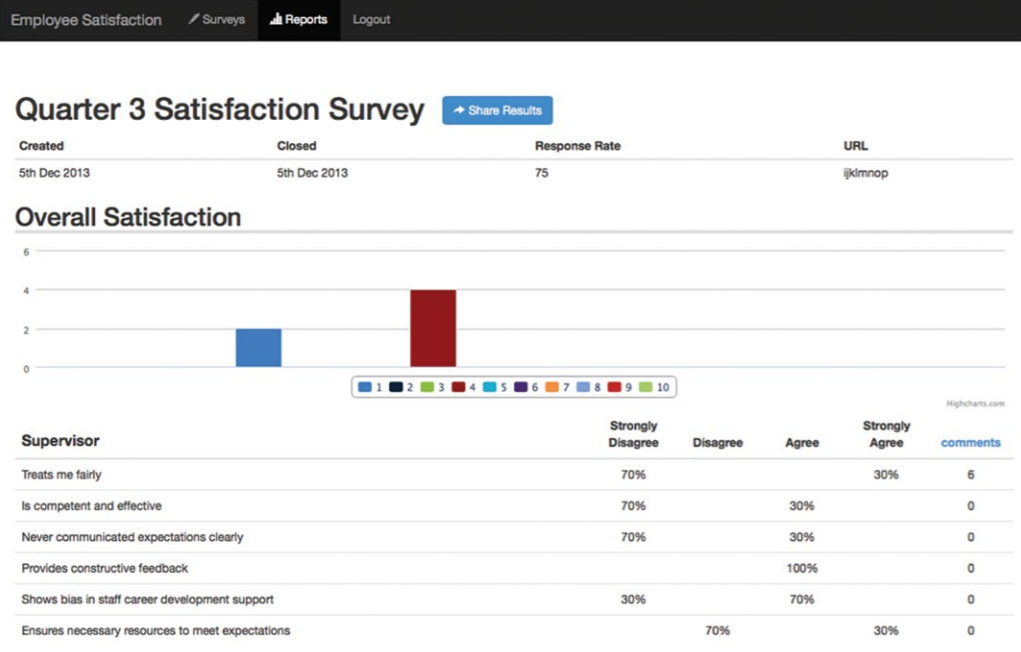Click the blue bar in the Overall Satisfaction chart
The height and width of the screenshot is (652, 1021).
click(258, 348)
